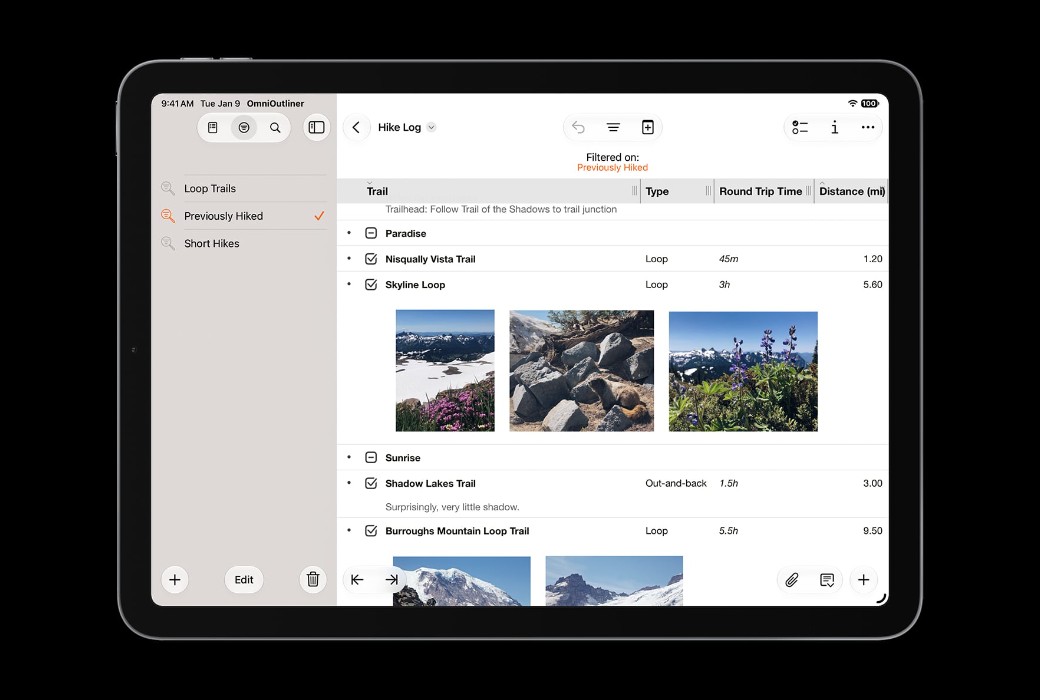Click Short Hikes magnifier filter icon
This screenshot has width=1040, height=700.
168,244
